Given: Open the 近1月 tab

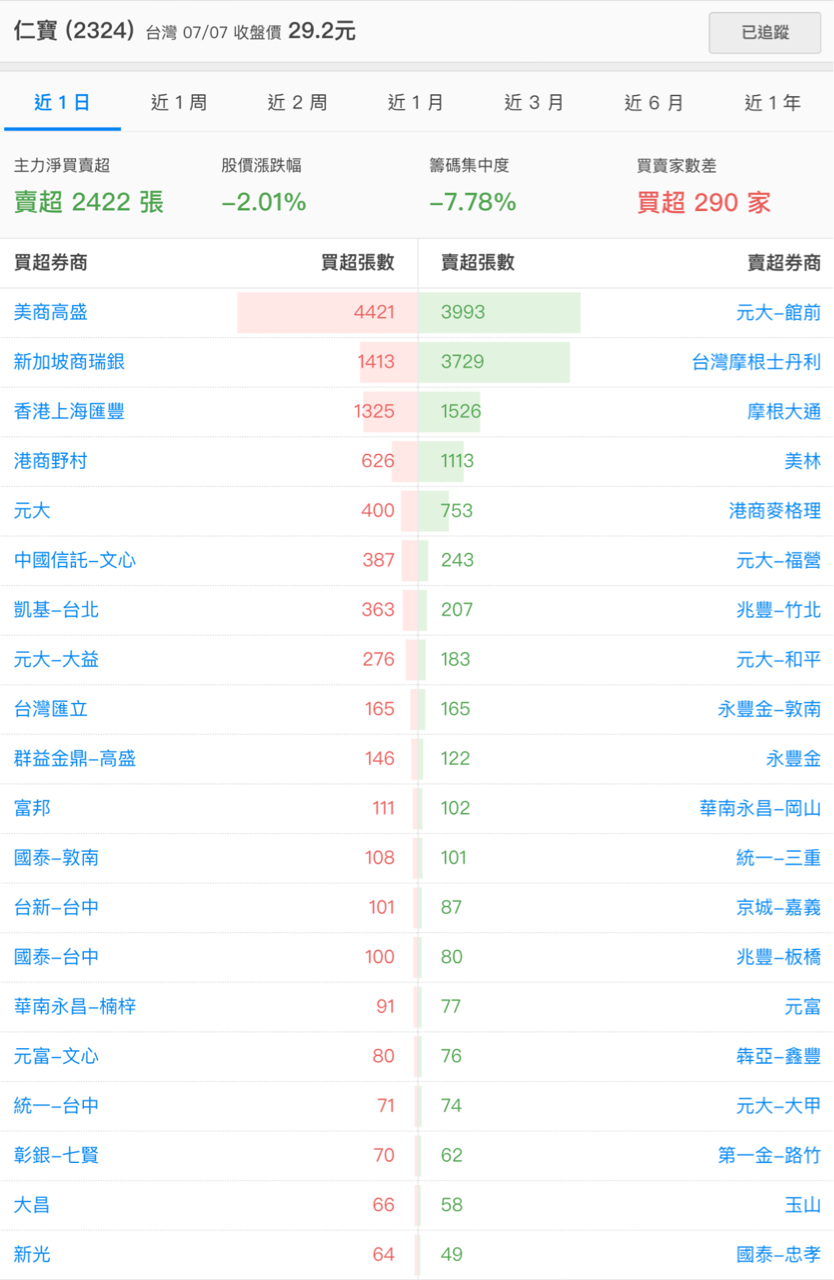Looking at the screenshot, I should [x=416, y=102].
